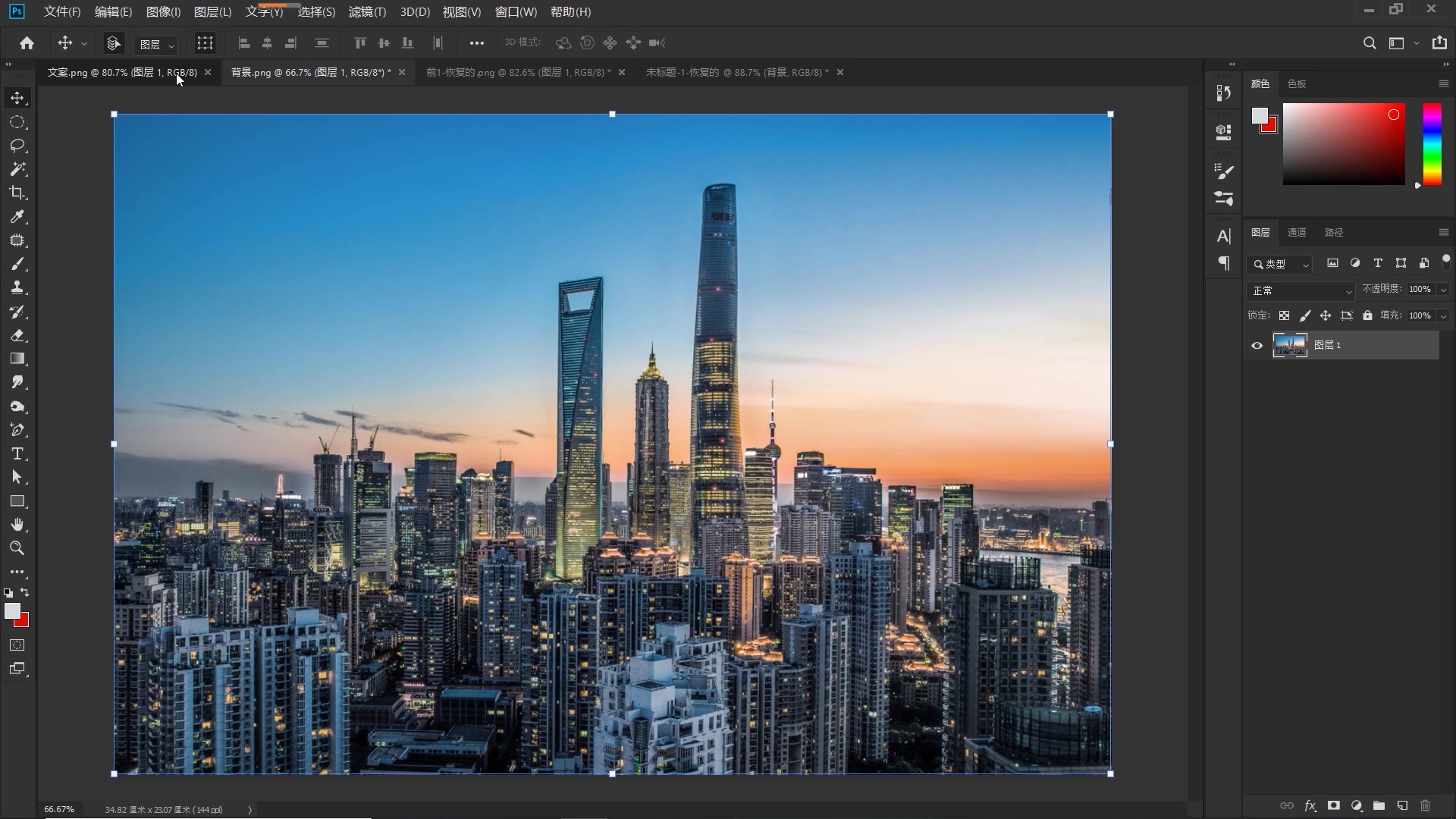Screen dimensions: 1456x819
Task: Hide 图层1 by clicking its eye icon
Action: point(1257,345)
